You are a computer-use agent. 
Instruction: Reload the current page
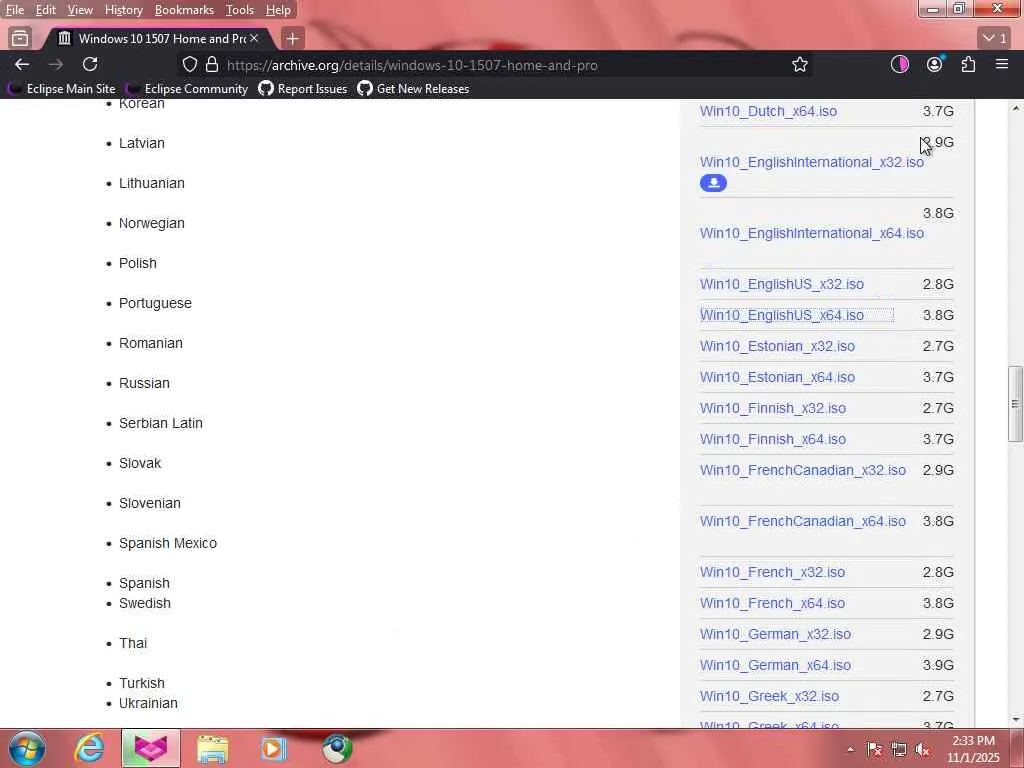coord(90,64)
